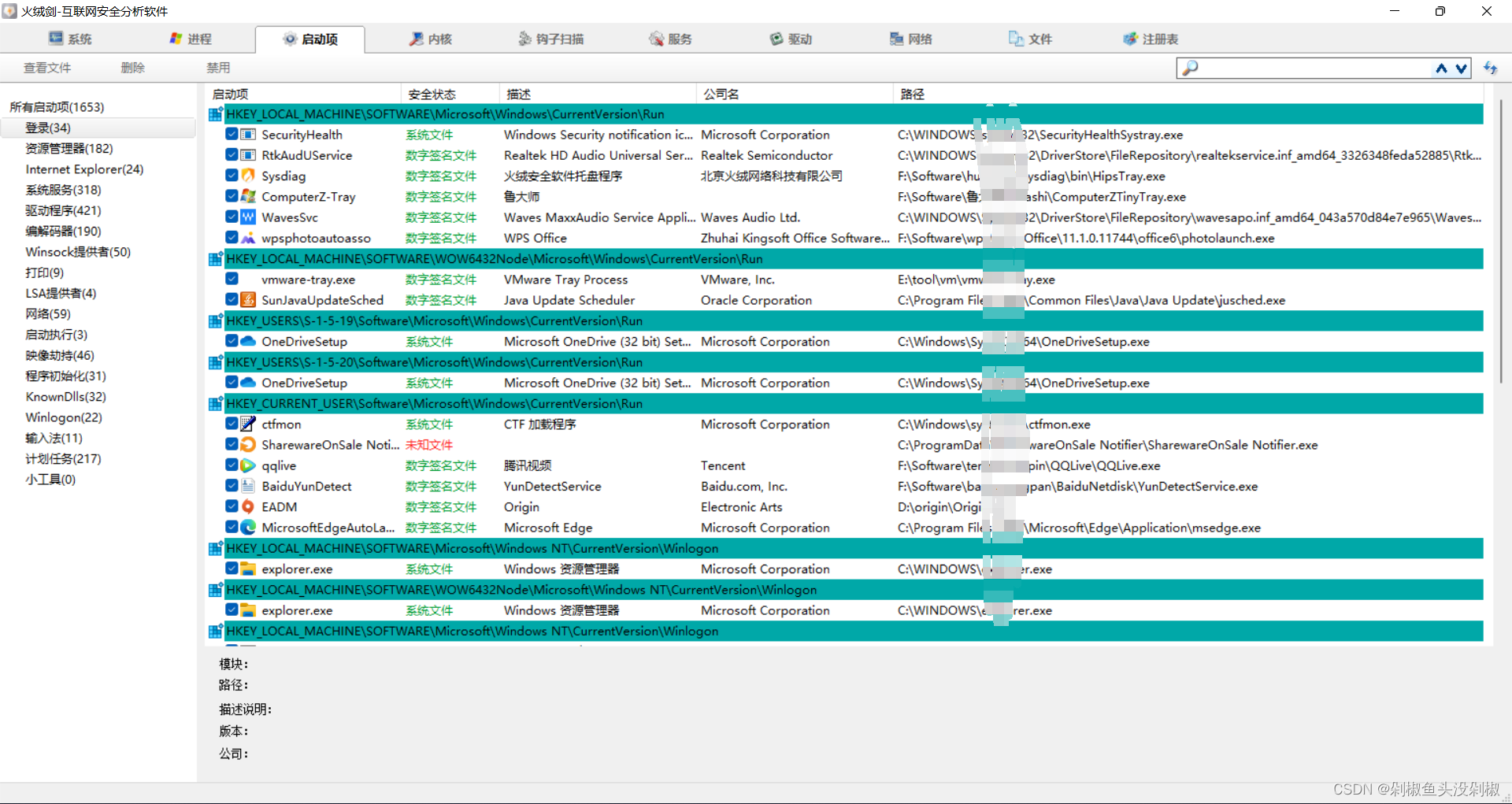The height and width of the screenshot is (804, 1512).
Task: Toggle the vmware-tray.exe checkbox
Action: (232, 279)
